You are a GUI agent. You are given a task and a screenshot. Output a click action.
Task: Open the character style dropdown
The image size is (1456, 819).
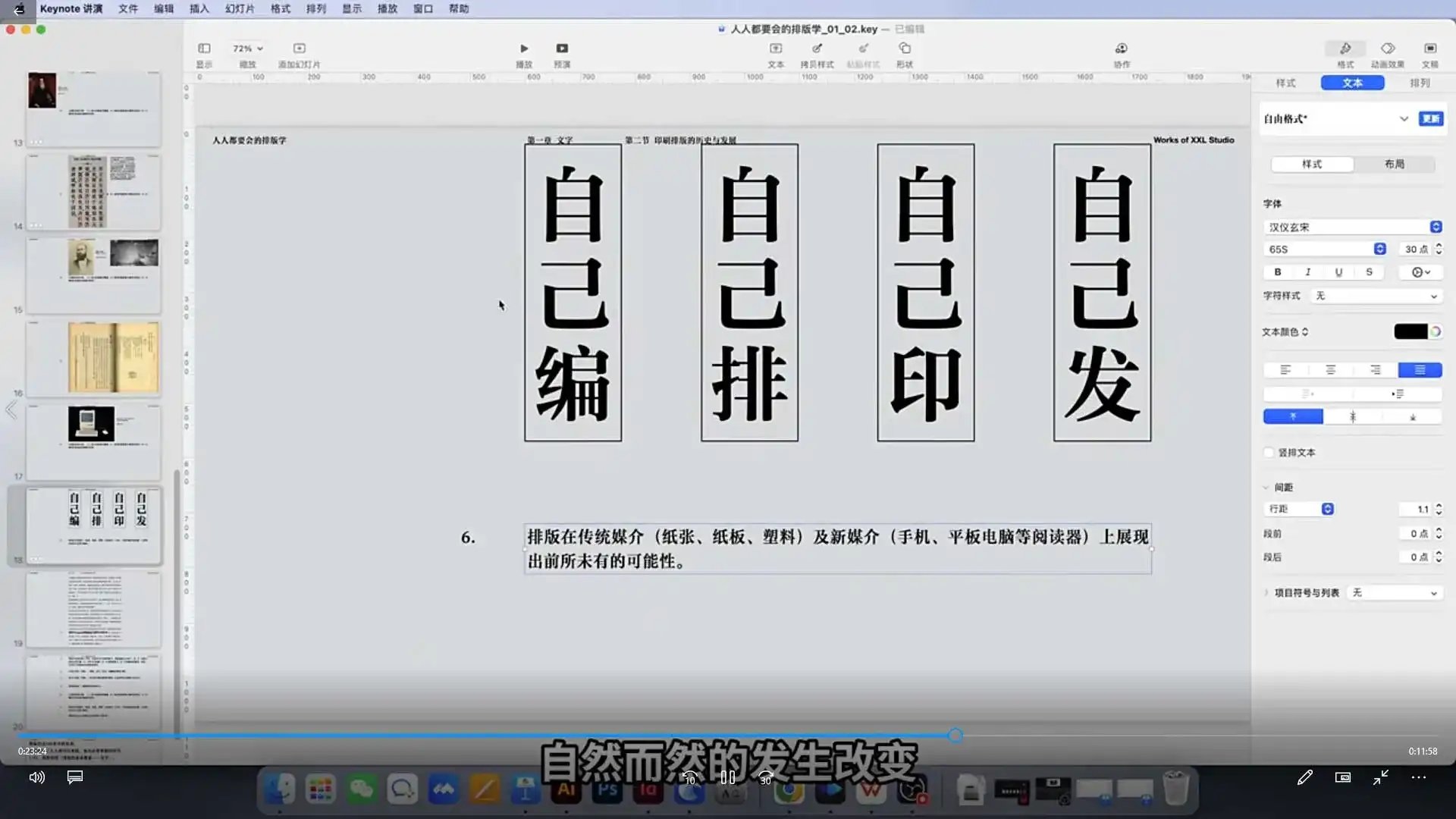tap(1376, 296)
